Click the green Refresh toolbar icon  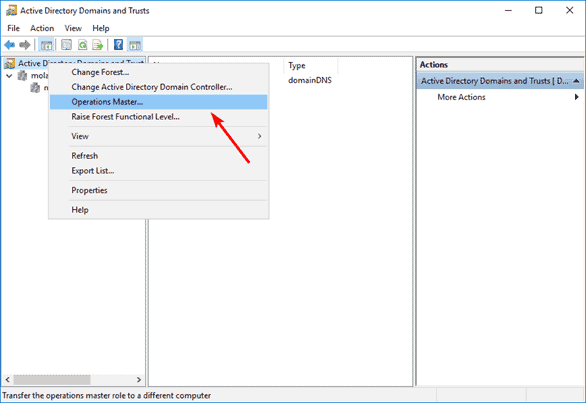pos(83,45)
